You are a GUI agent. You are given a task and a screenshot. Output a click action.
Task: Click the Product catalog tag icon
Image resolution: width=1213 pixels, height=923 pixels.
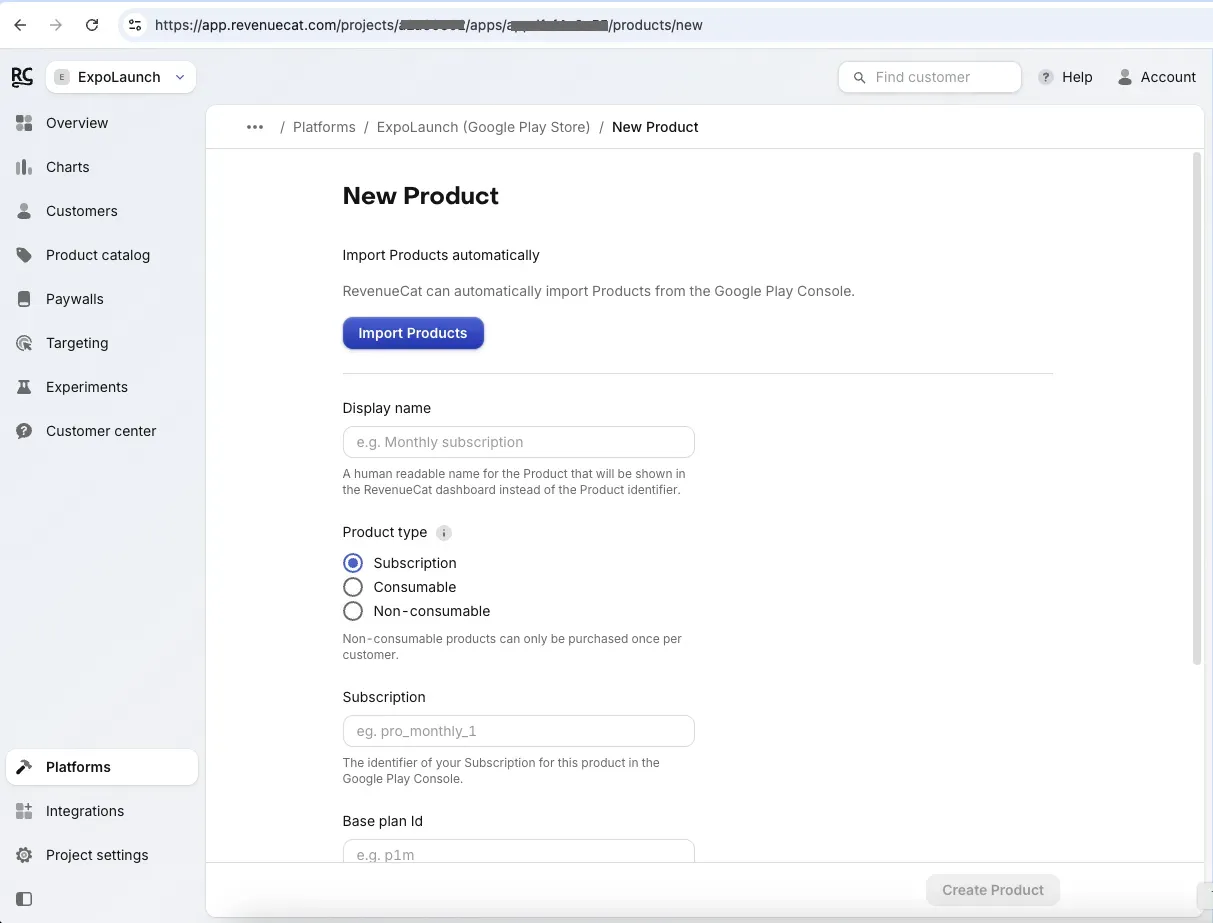tap(24, 255)
